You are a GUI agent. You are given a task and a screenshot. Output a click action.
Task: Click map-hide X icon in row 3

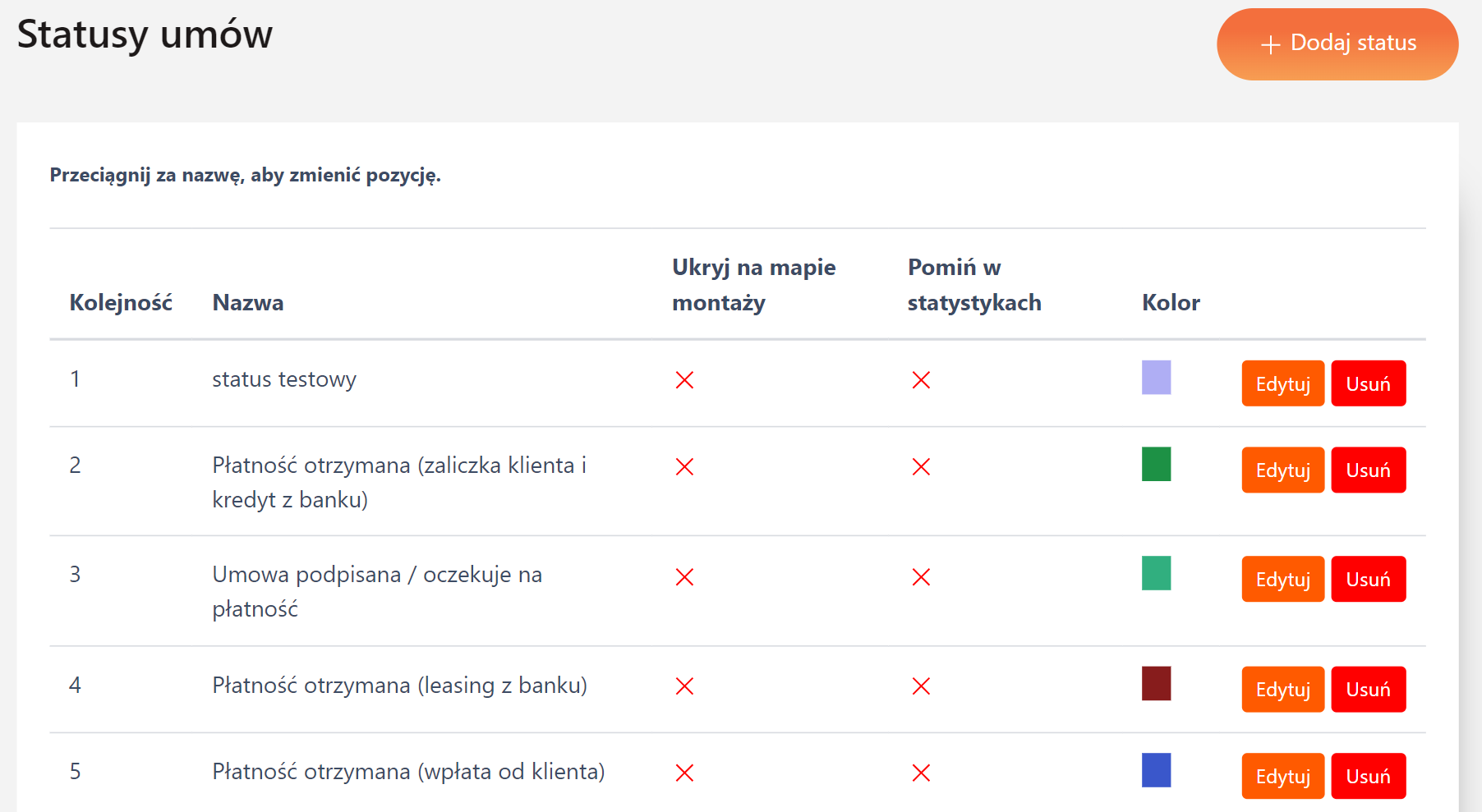pos(684,577)
